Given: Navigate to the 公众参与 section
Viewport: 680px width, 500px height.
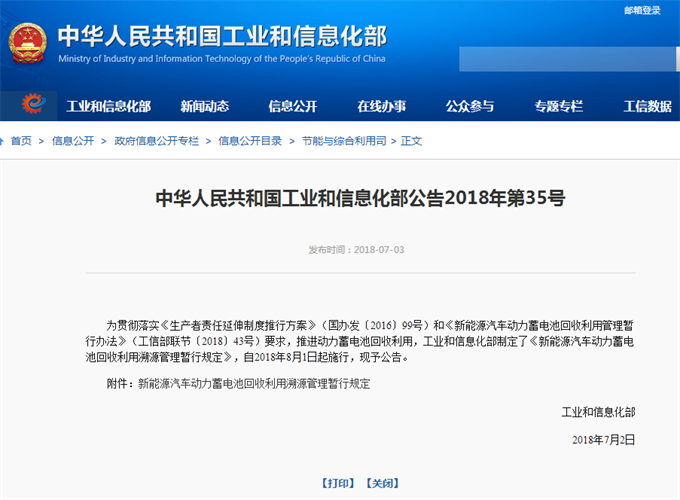Looking at the screenshot, I should pyautogui.click(x=469, y=106).
